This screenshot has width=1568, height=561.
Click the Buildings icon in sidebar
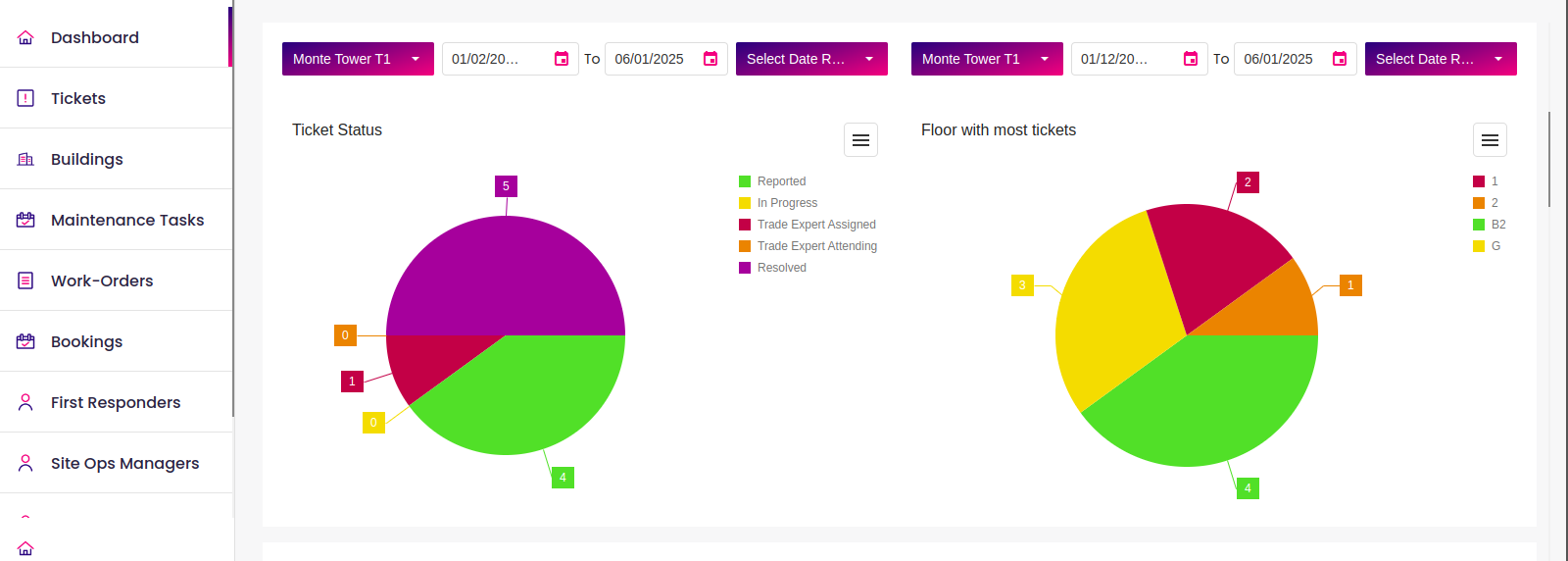pos(25,159)
